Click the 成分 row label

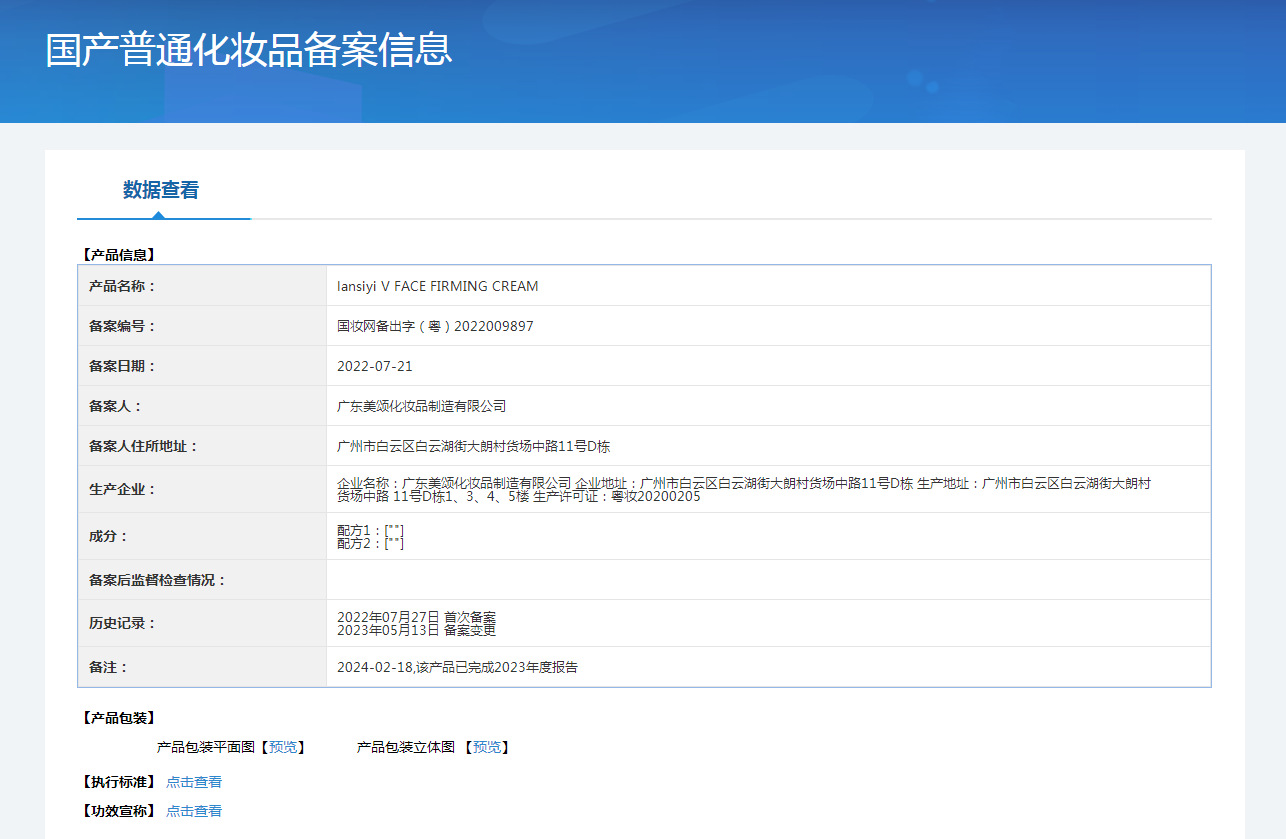coord(109,536)
